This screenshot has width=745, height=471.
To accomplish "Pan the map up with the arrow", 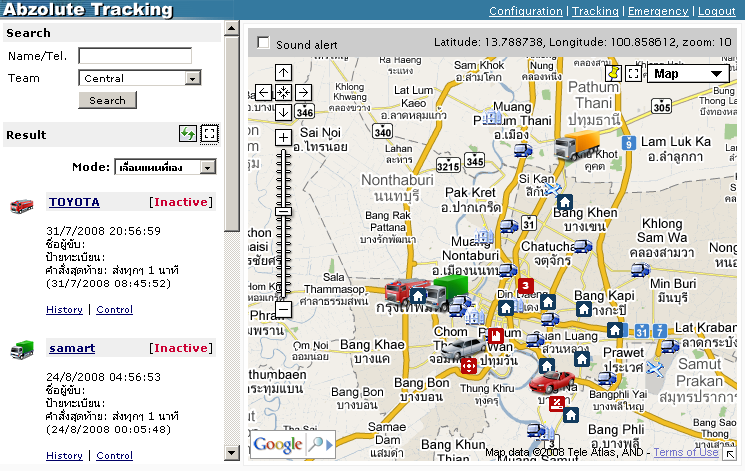I will (283, 73).
